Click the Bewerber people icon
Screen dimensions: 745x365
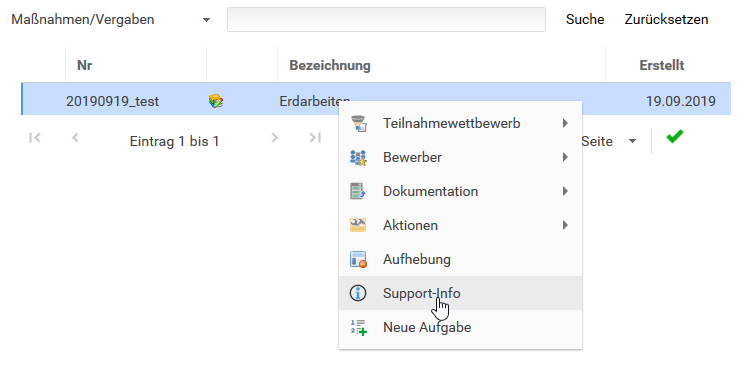click(x=358, y=157)
